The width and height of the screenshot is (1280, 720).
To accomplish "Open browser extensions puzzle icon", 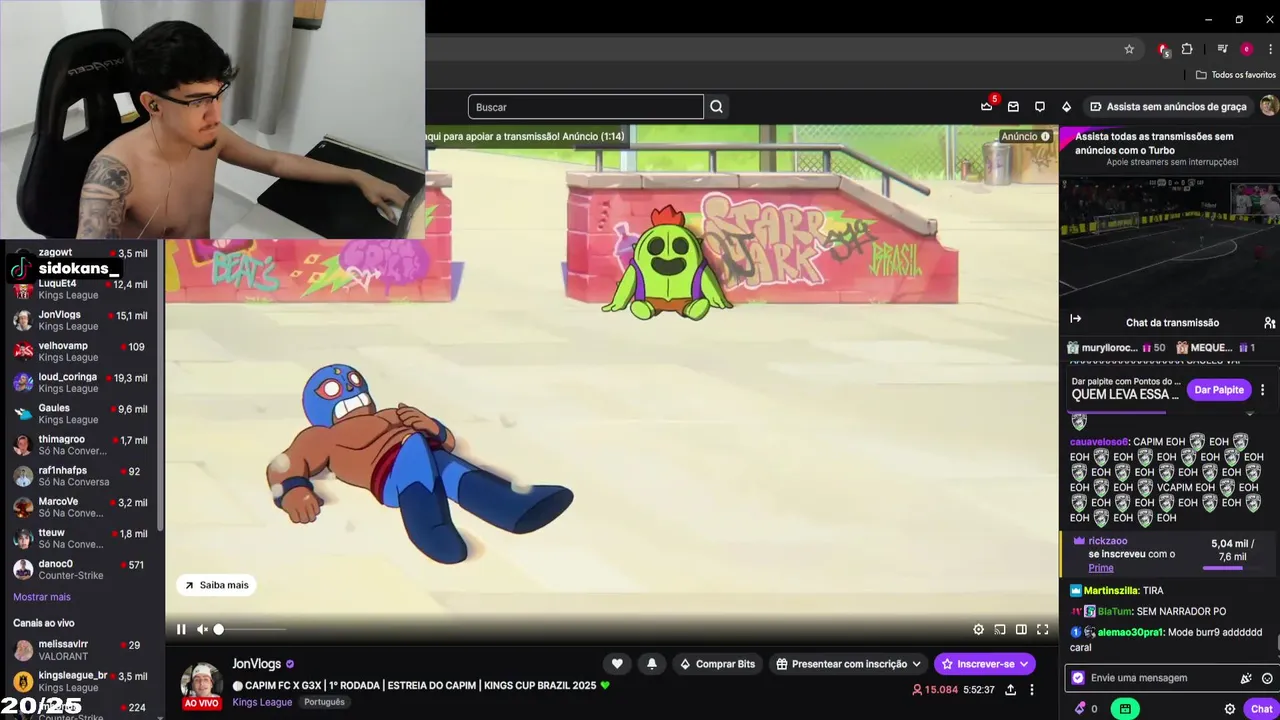I will (x=1187, y=49).
